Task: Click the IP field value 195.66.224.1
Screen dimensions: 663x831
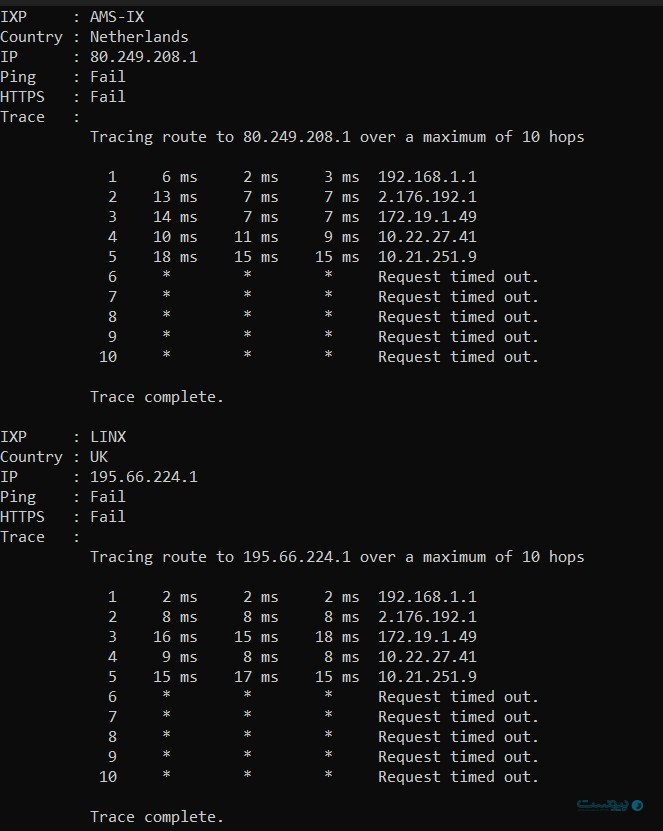Action: (x=144, y=477)
